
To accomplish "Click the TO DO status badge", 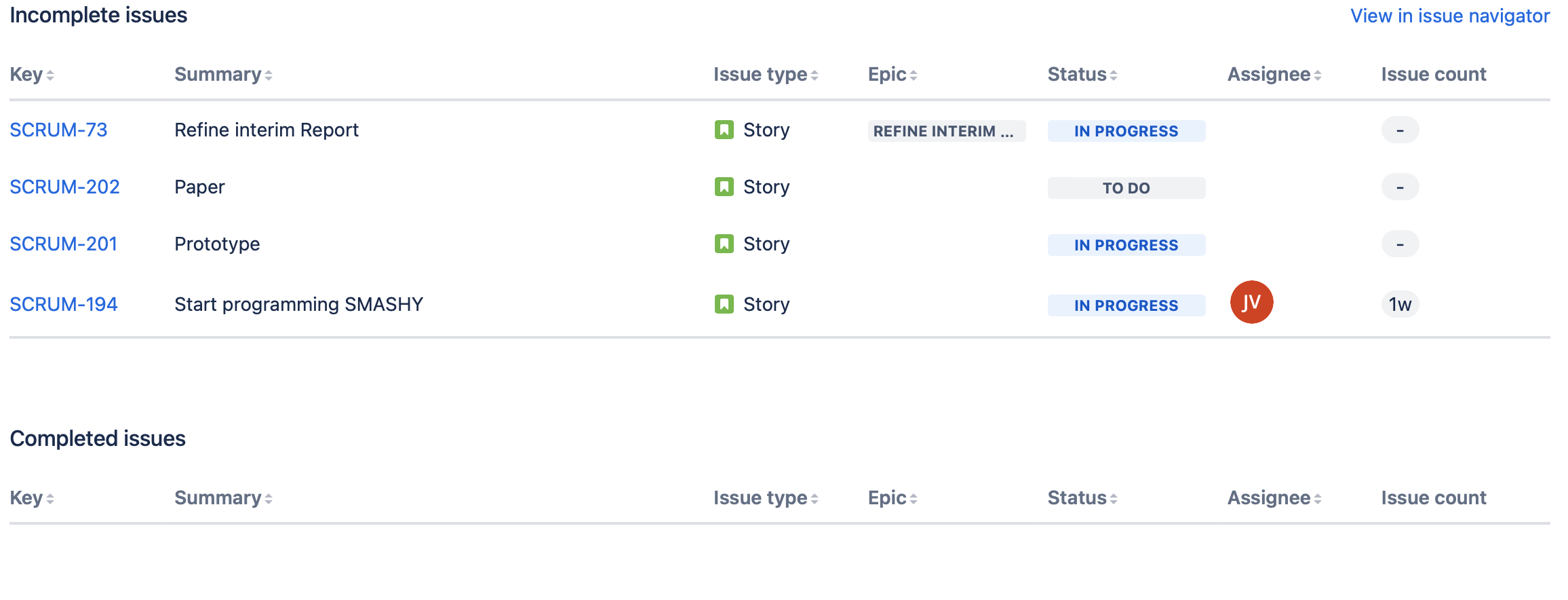I will [1126, 188].
